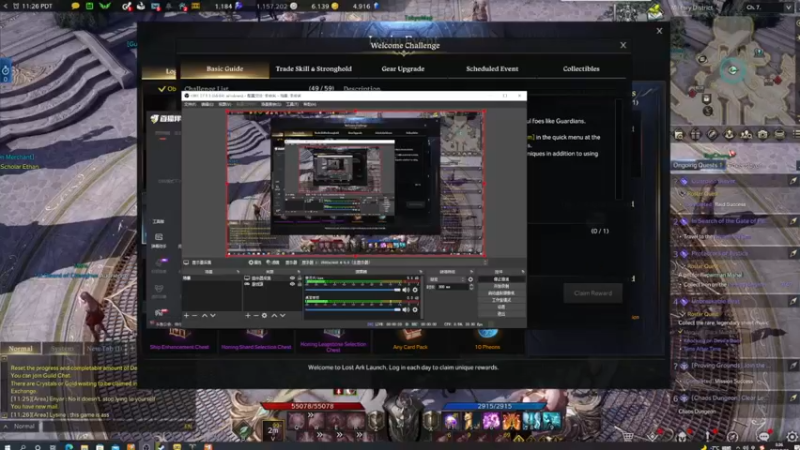
Task: Open mixer settings gear for second audio track
Action: (415, 309)
